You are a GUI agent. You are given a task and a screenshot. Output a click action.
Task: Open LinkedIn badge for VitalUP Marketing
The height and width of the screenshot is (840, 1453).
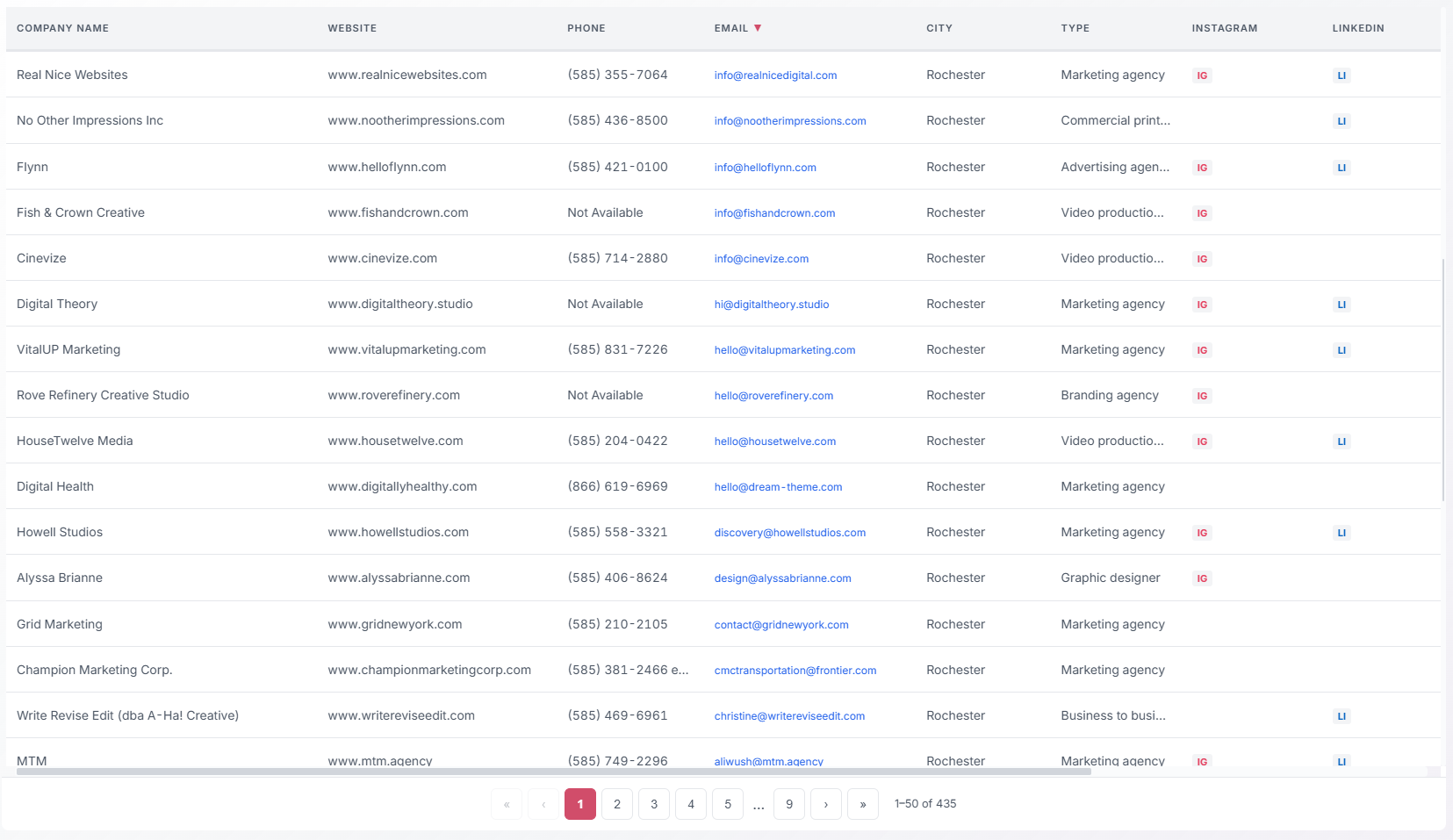pos(1342,350)
